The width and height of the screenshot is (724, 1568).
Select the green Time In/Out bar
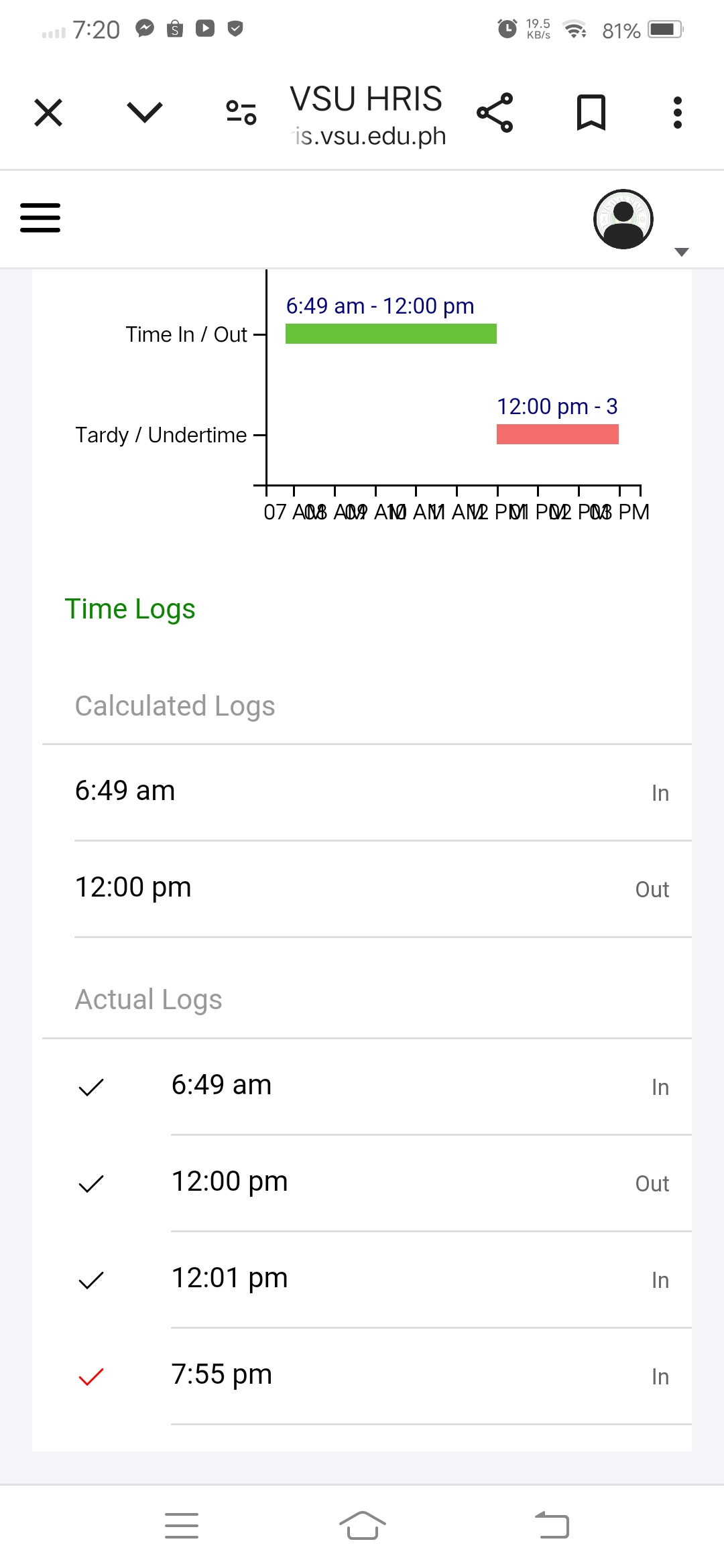point(391,334)
